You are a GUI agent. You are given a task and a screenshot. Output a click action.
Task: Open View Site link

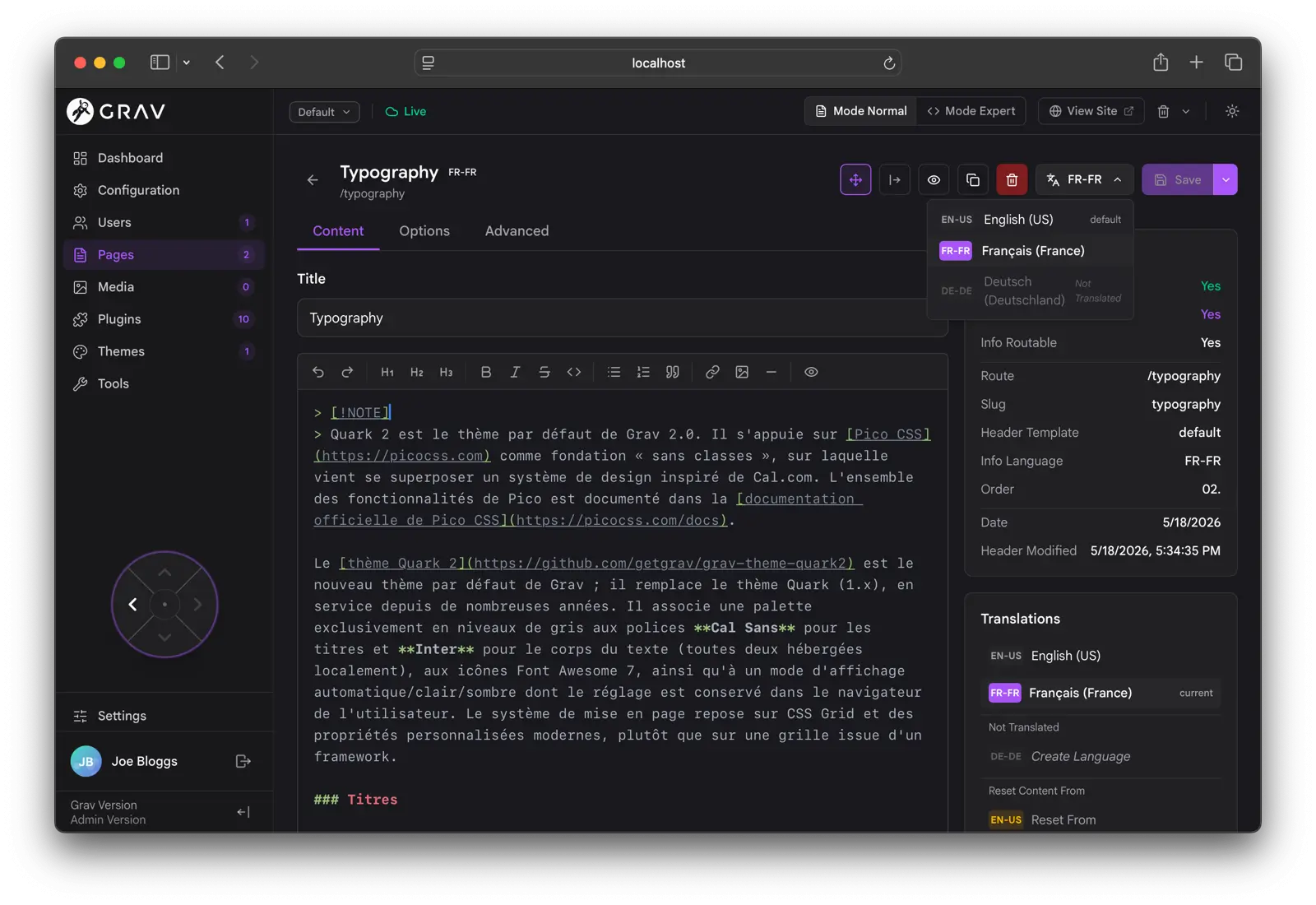(1091, 111)
